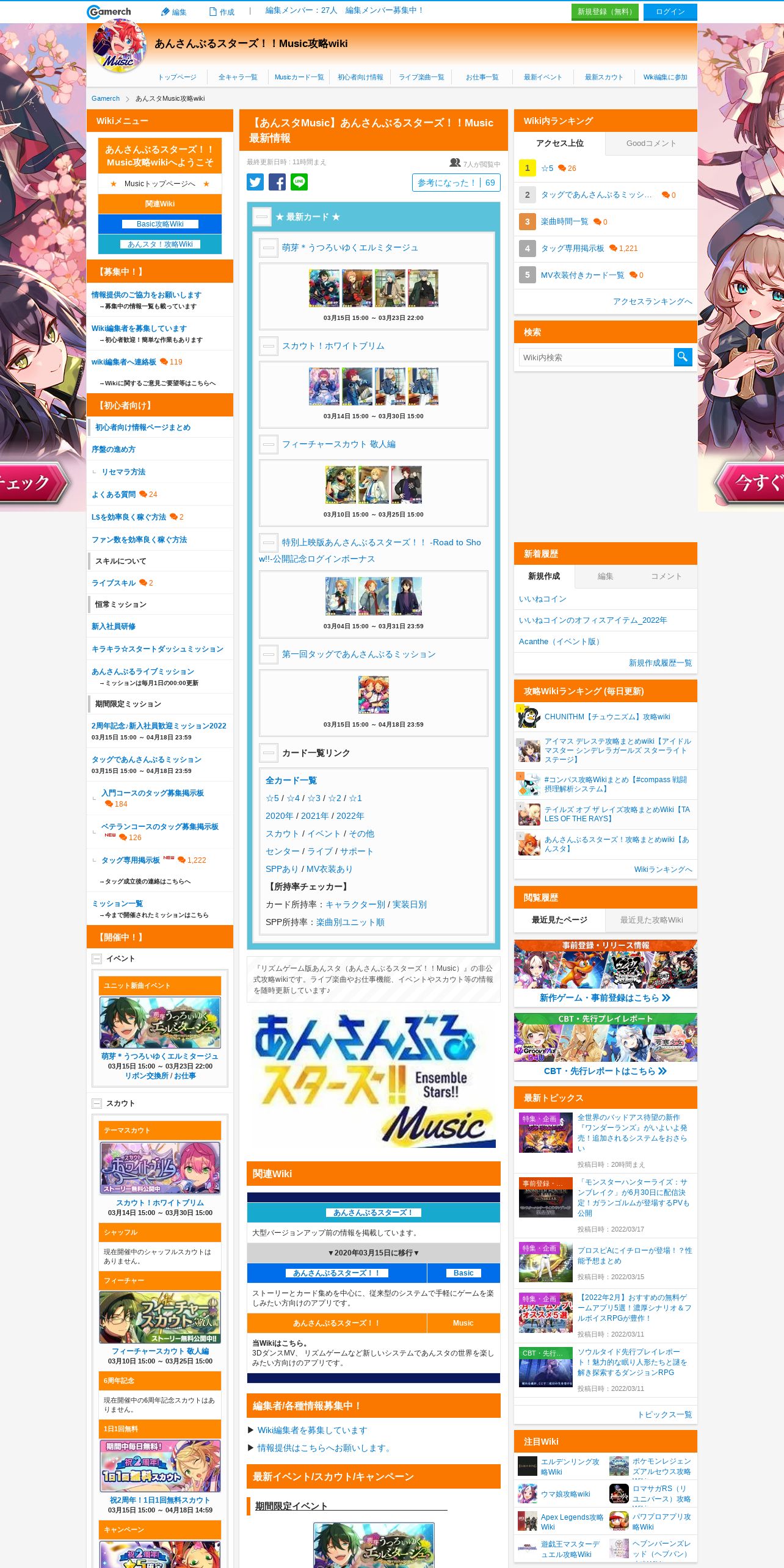Image resolution: width=784 pixels, height=1568 pixels.
Task: Switch to the Goodコメント ranking tab
Action: point(651,143)
